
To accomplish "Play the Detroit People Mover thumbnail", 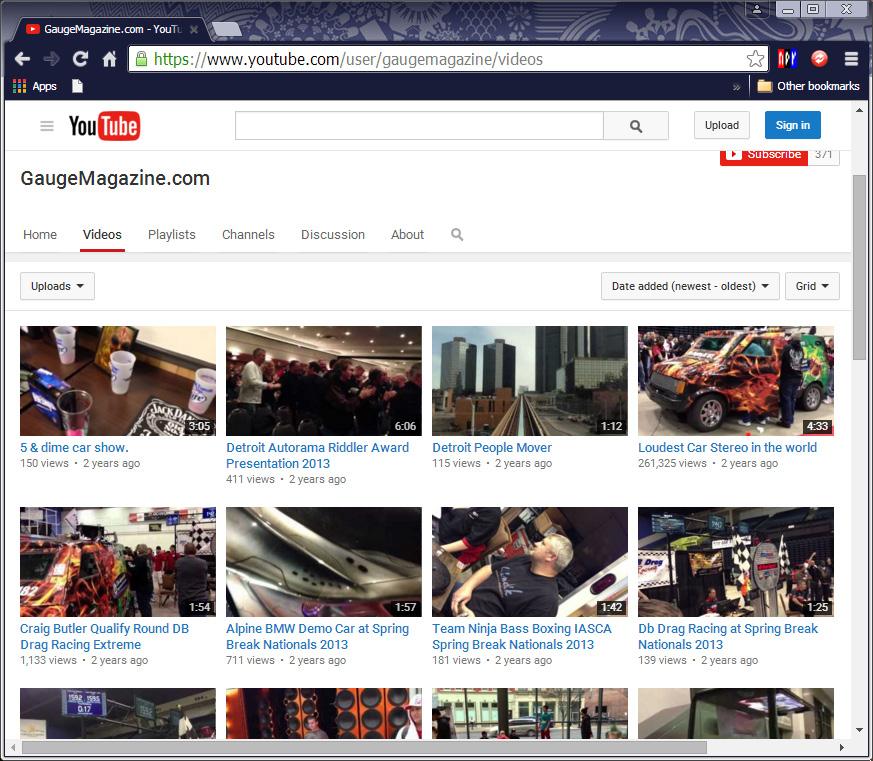I will point(529,381).
